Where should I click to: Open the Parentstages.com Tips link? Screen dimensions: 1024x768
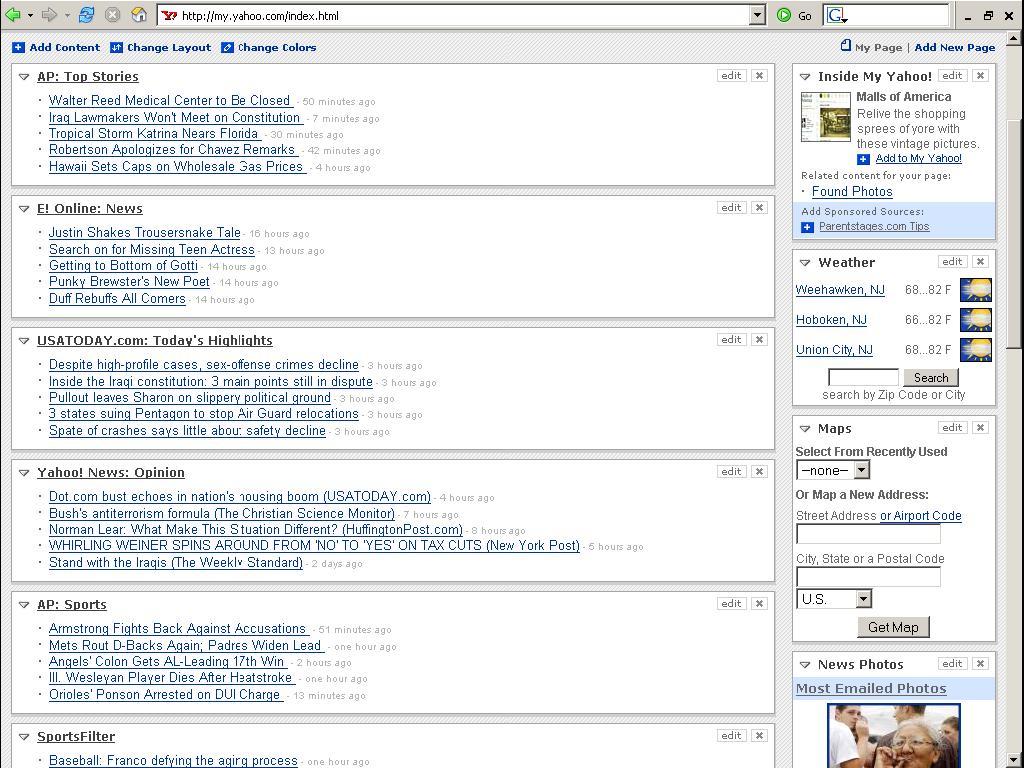pos(874,227)
